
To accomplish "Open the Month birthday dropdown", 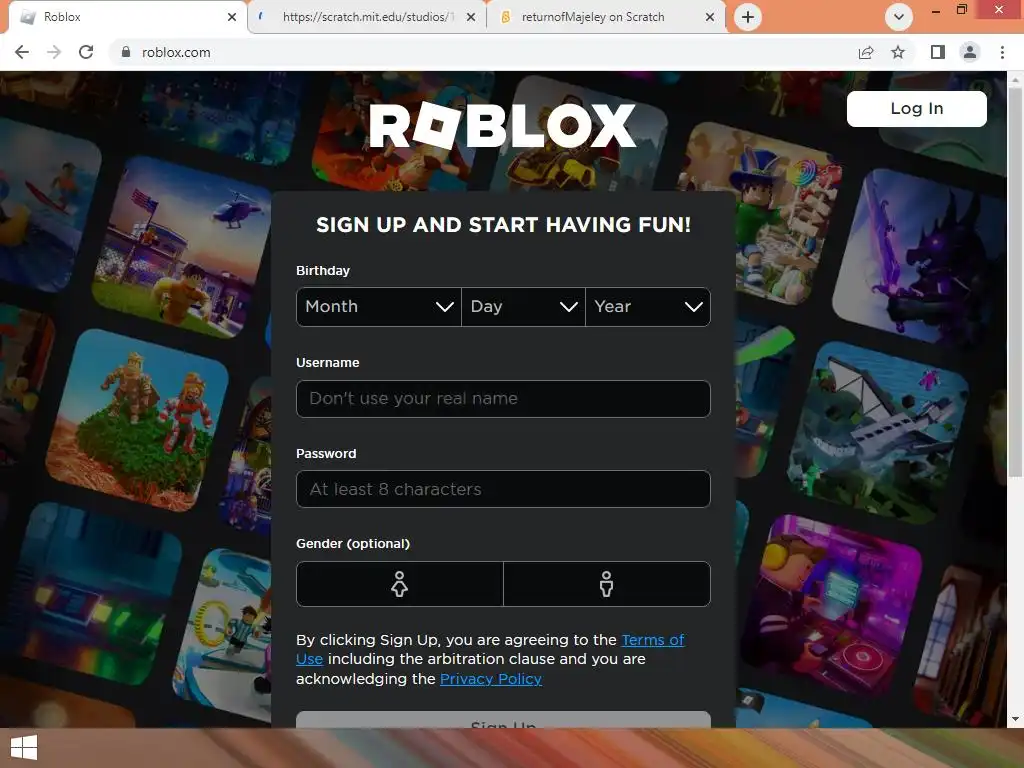I will coord(379,307).
